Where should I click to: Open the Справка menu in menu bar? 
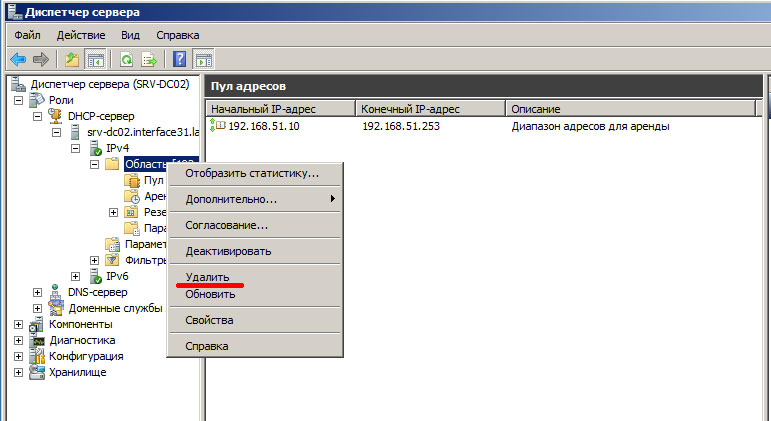tap(178, 35)
